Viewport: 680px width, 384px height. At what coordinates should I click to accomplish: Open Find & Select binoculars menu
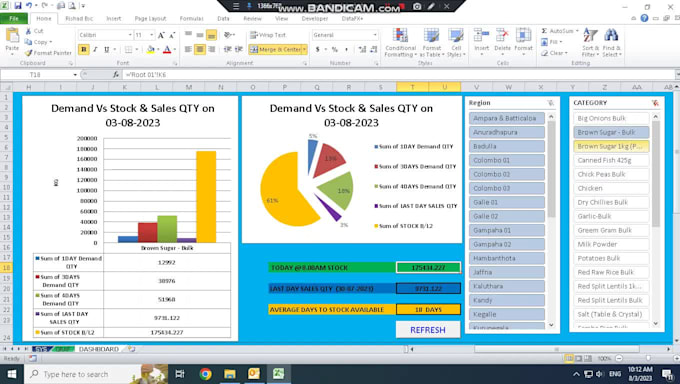(611, 43)
